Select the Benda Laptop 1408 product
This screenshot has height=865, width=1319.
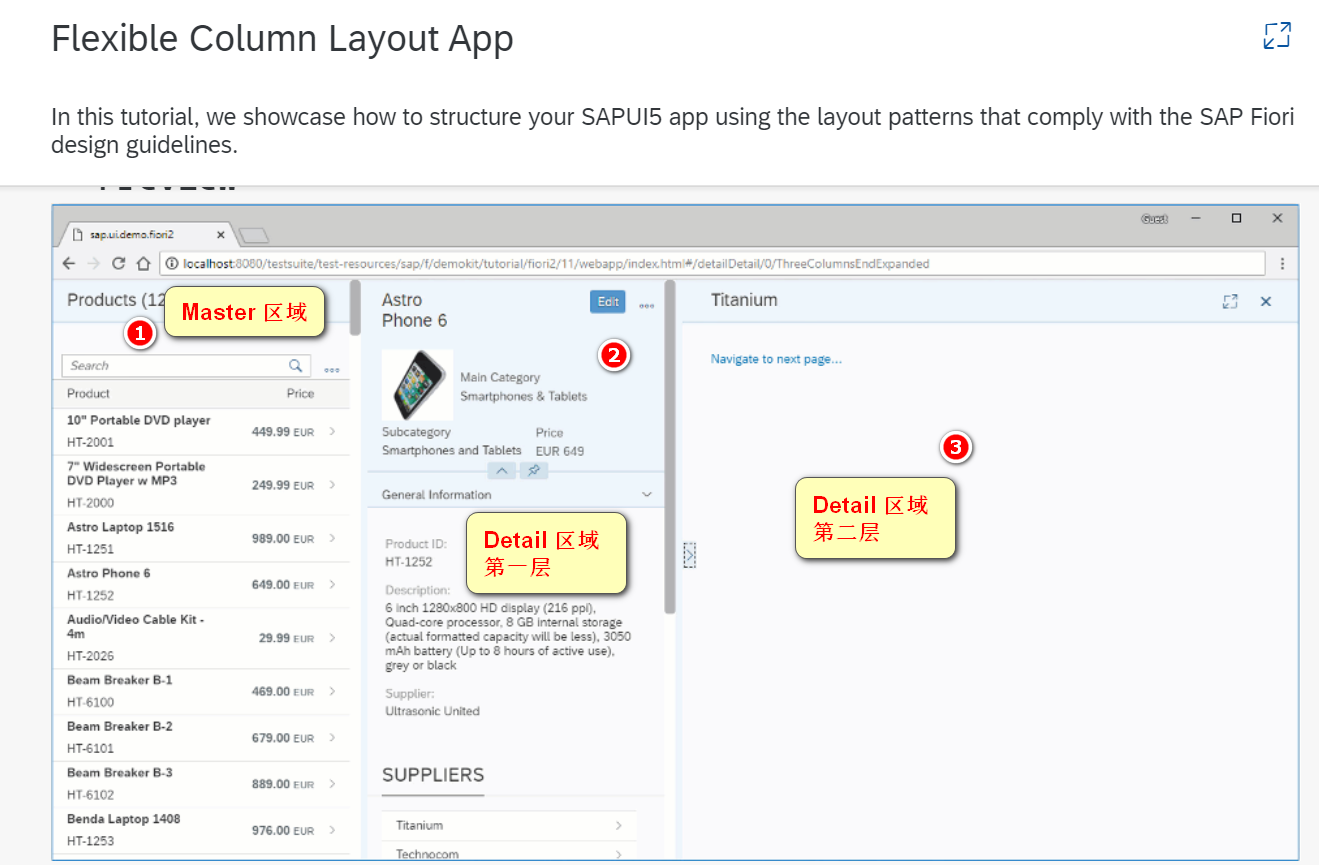click(x=200, y=830)
